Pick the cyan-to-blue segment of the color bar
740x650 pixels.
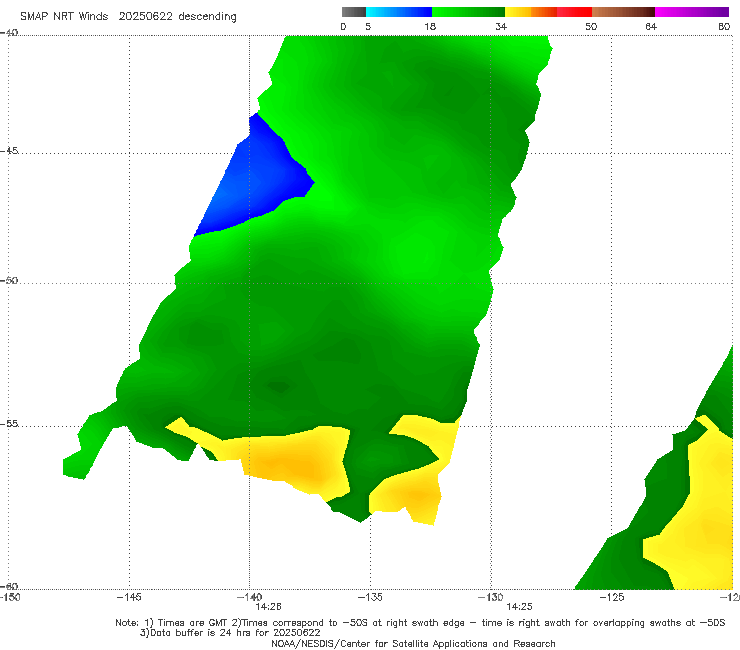(399, 12)
